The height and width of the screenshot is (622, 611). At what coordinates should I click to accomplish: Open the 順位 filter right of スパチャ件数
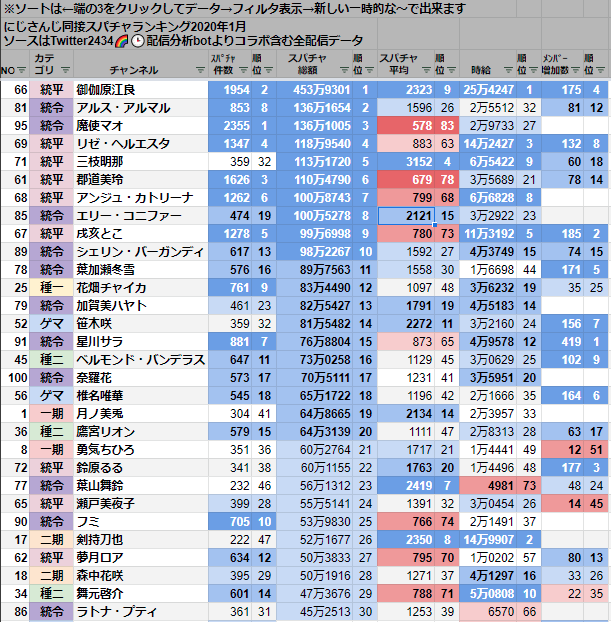[269, 70]
